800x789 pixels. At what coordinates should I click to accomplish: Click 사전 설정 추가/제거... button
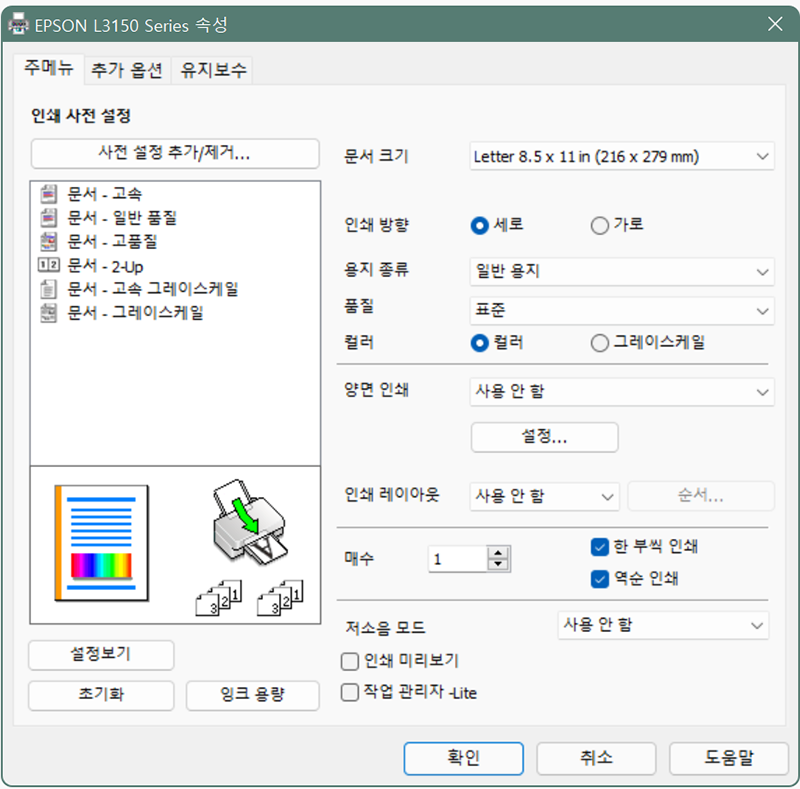[174, 153]
